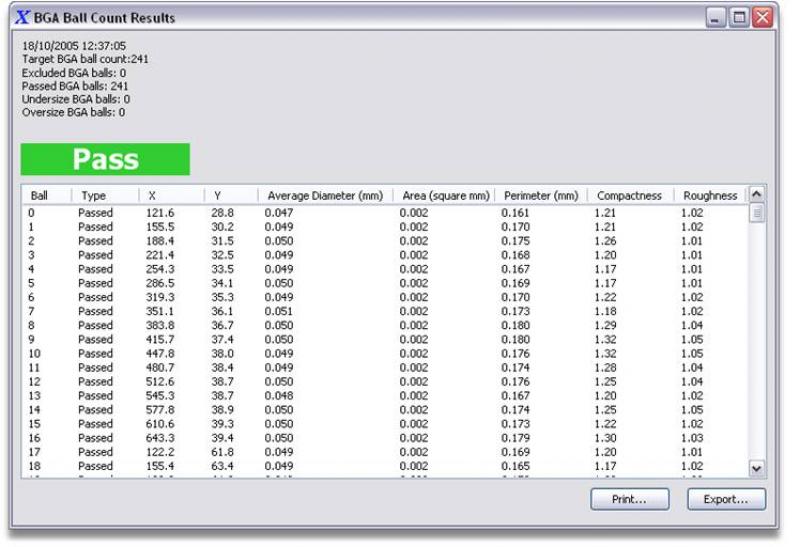Click the X column header

(171, 196)
